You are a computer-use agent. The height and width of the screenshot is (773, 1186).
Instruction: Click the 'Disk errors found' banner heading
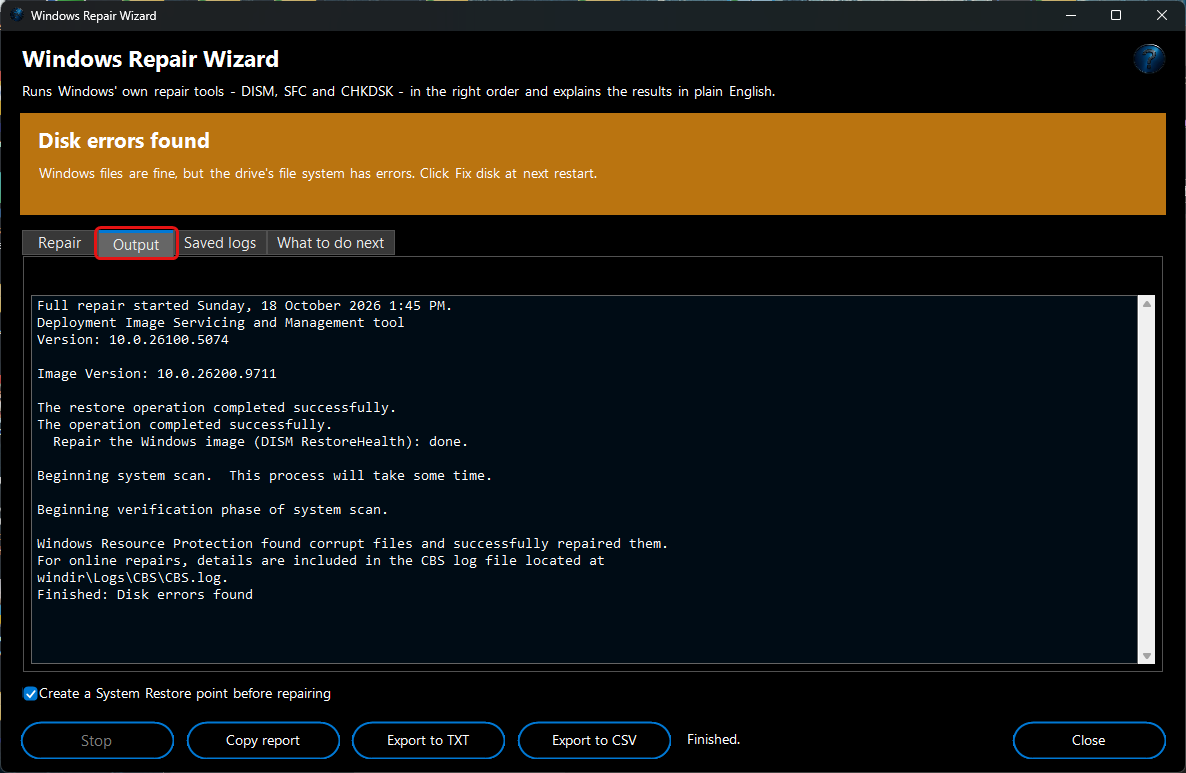point(124,141)
